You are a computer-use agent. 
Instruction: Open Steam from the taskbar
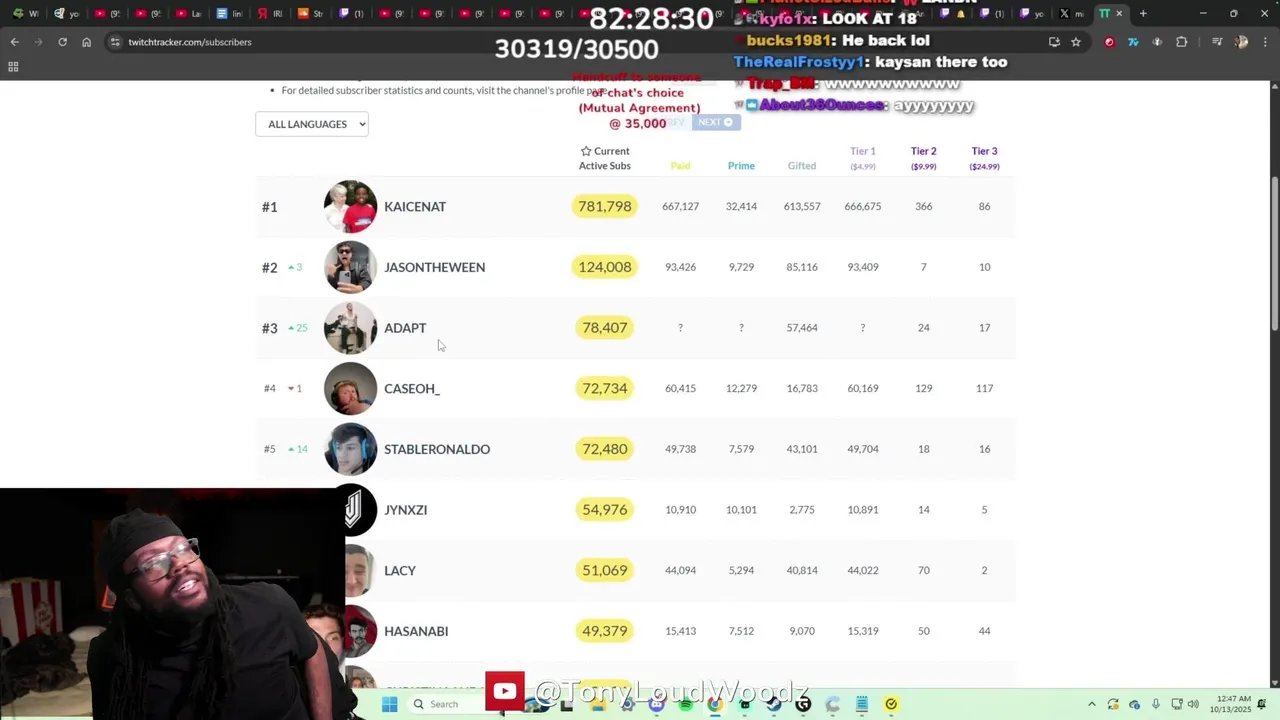tap(773, 704)
